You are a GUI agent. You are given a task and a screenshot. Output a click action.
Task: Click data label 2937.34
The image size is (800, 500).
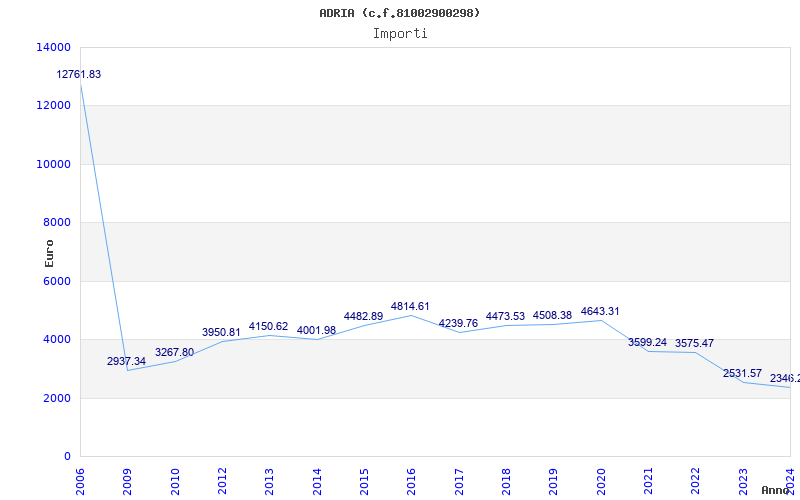[x=126, y=361]
